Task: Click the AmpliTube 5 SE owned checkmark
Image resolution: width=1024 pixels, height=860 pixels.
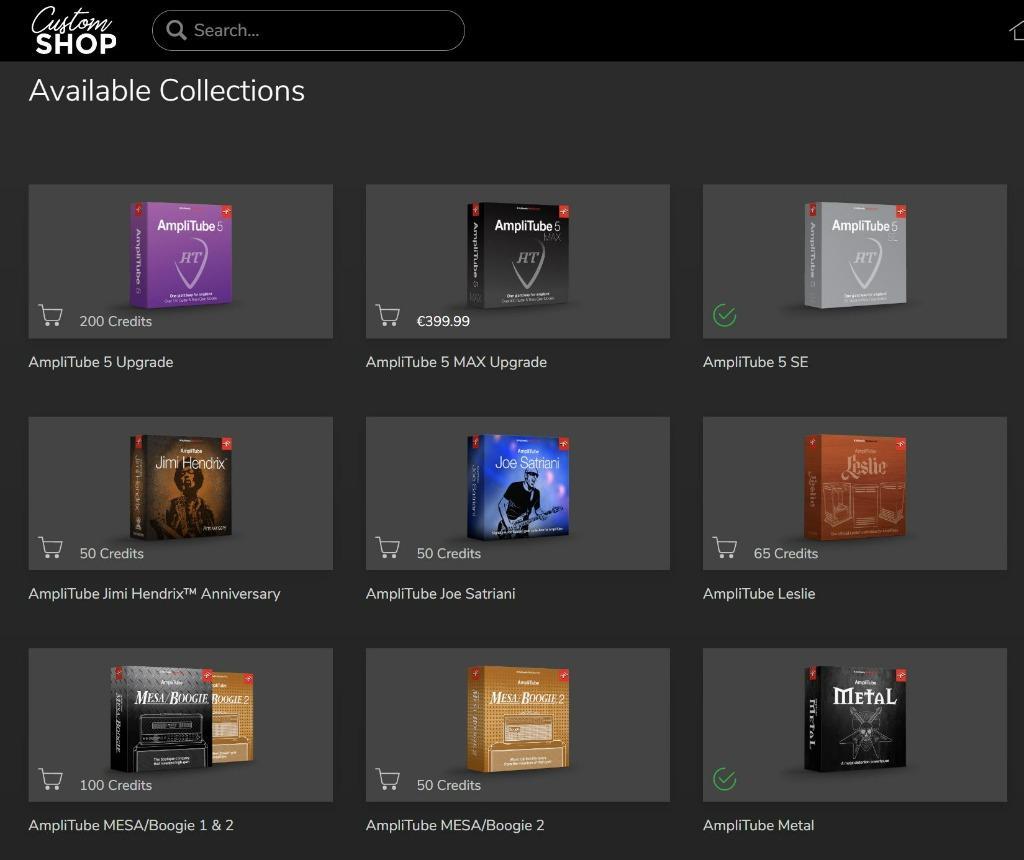Action: (x=724, y=316)
